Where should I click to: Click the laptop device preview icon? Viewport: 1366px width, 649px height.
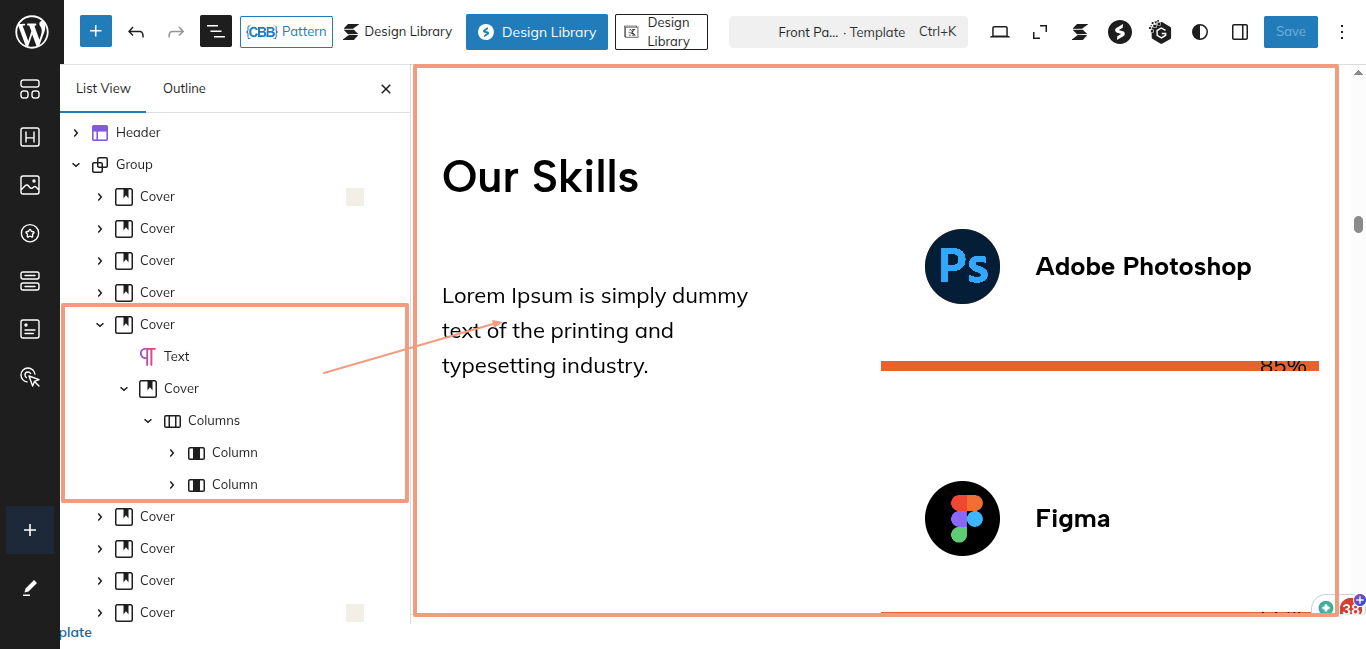(999, 32)
